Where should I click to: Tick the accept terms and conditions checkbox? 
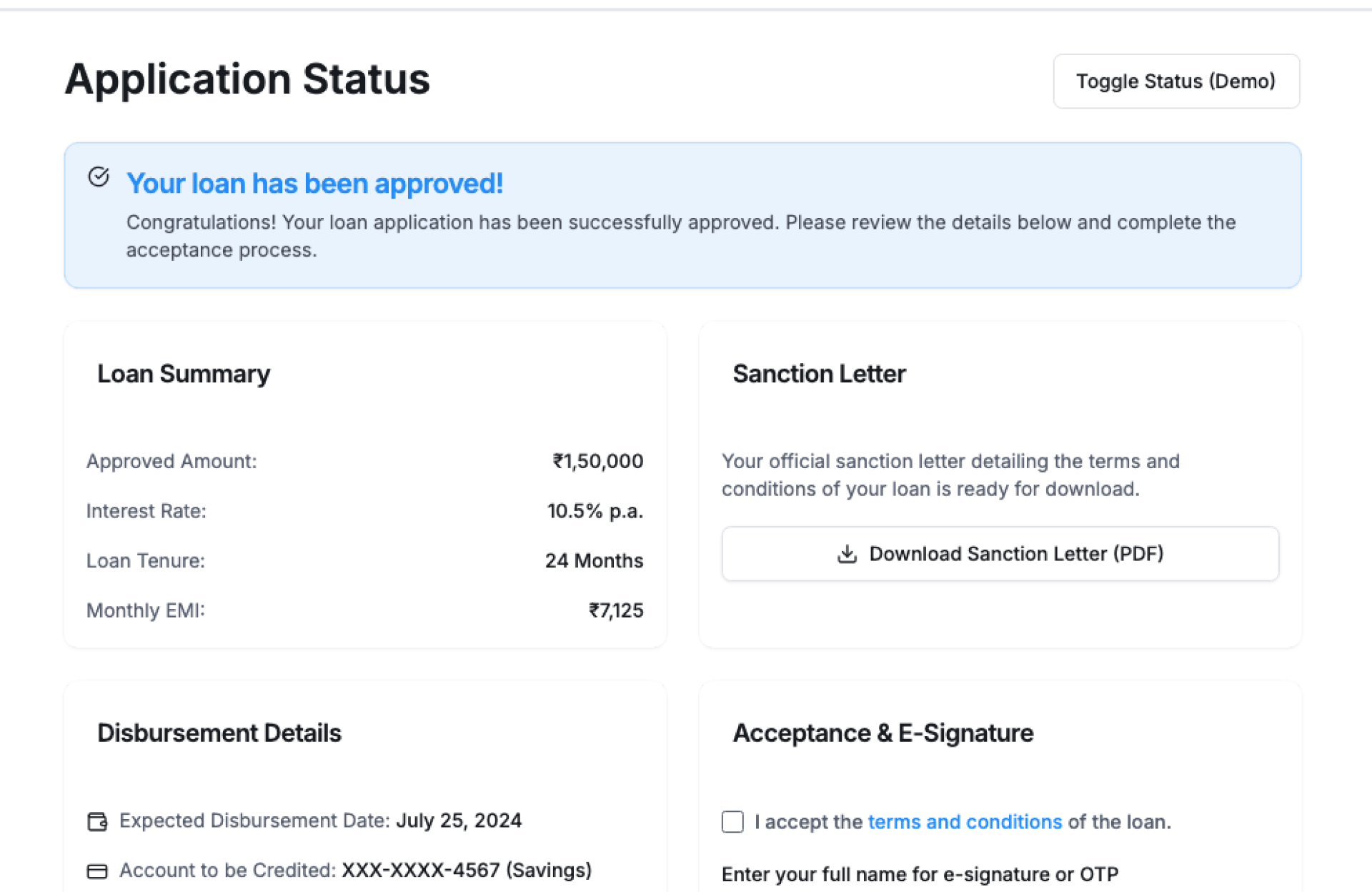[732, 822]
